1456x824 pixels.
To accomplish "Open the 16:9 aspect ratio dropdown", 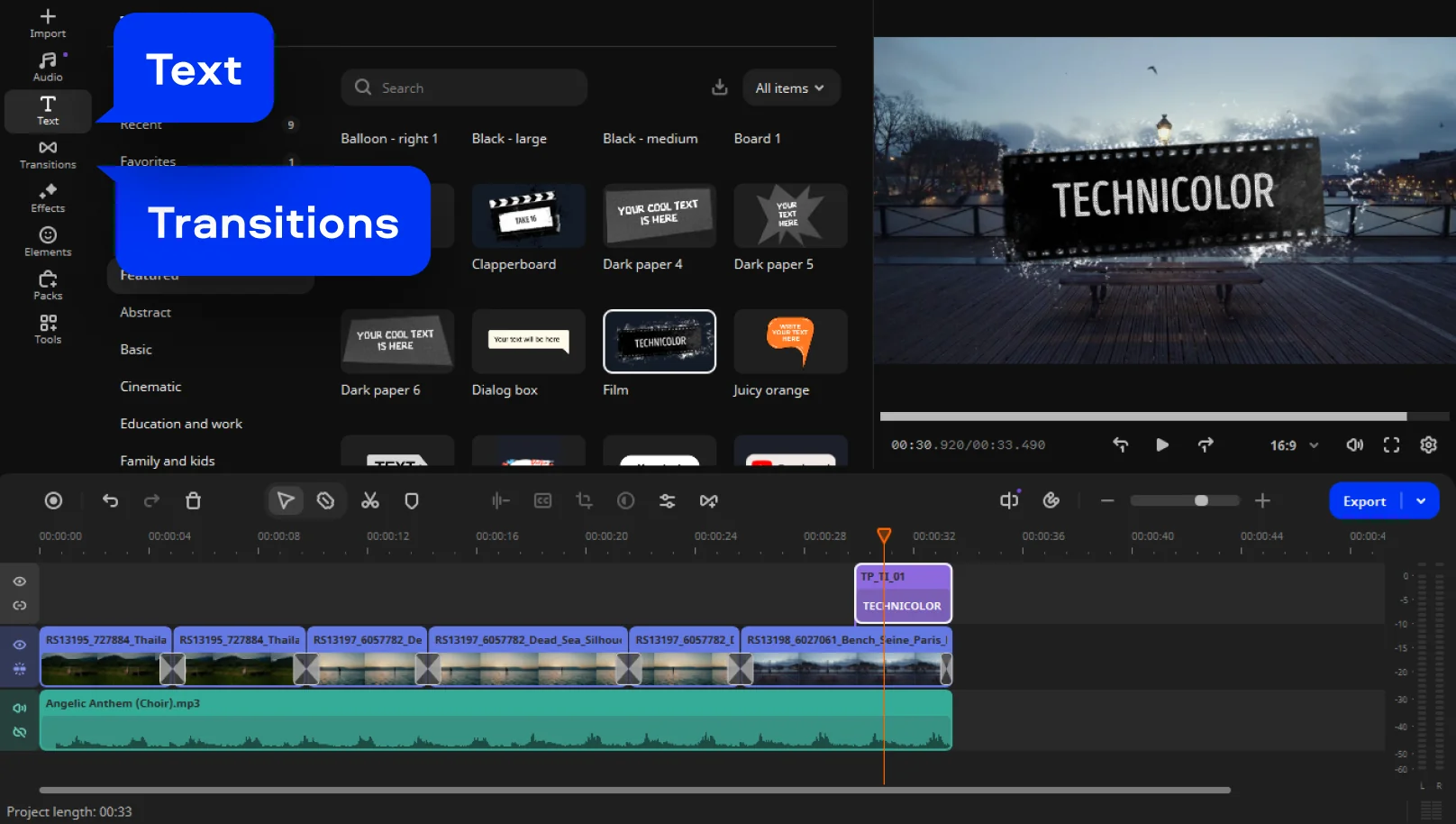I will click(1294, 445).
